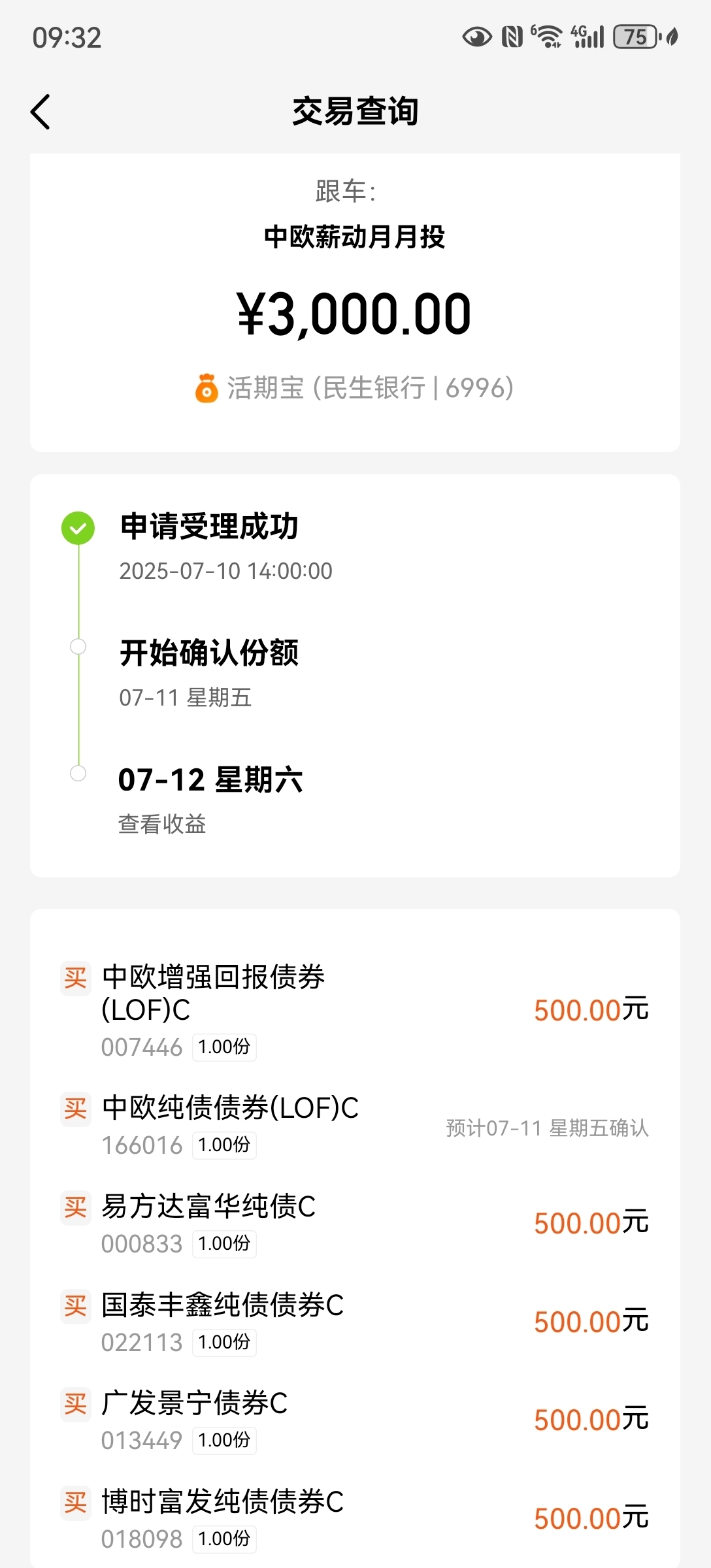The height and width of the screenshot is (1568, 711).
Task: Tap the NFC status icon
Action: [x=512, y=37]
